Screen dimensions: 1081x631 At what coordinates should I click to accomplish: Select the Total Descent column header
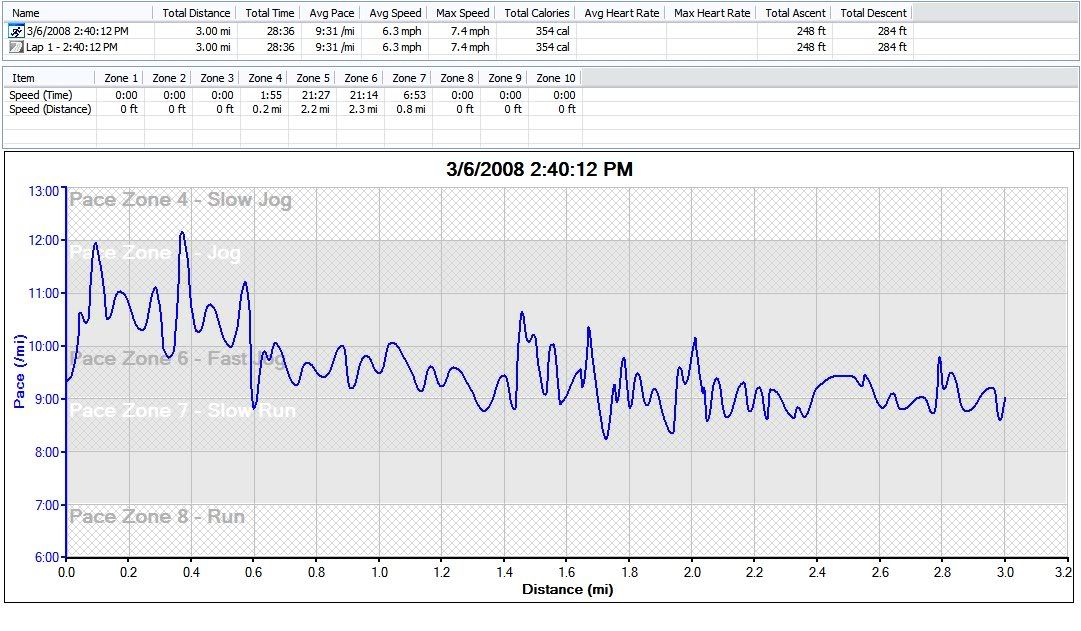click(x=873, y=13)
